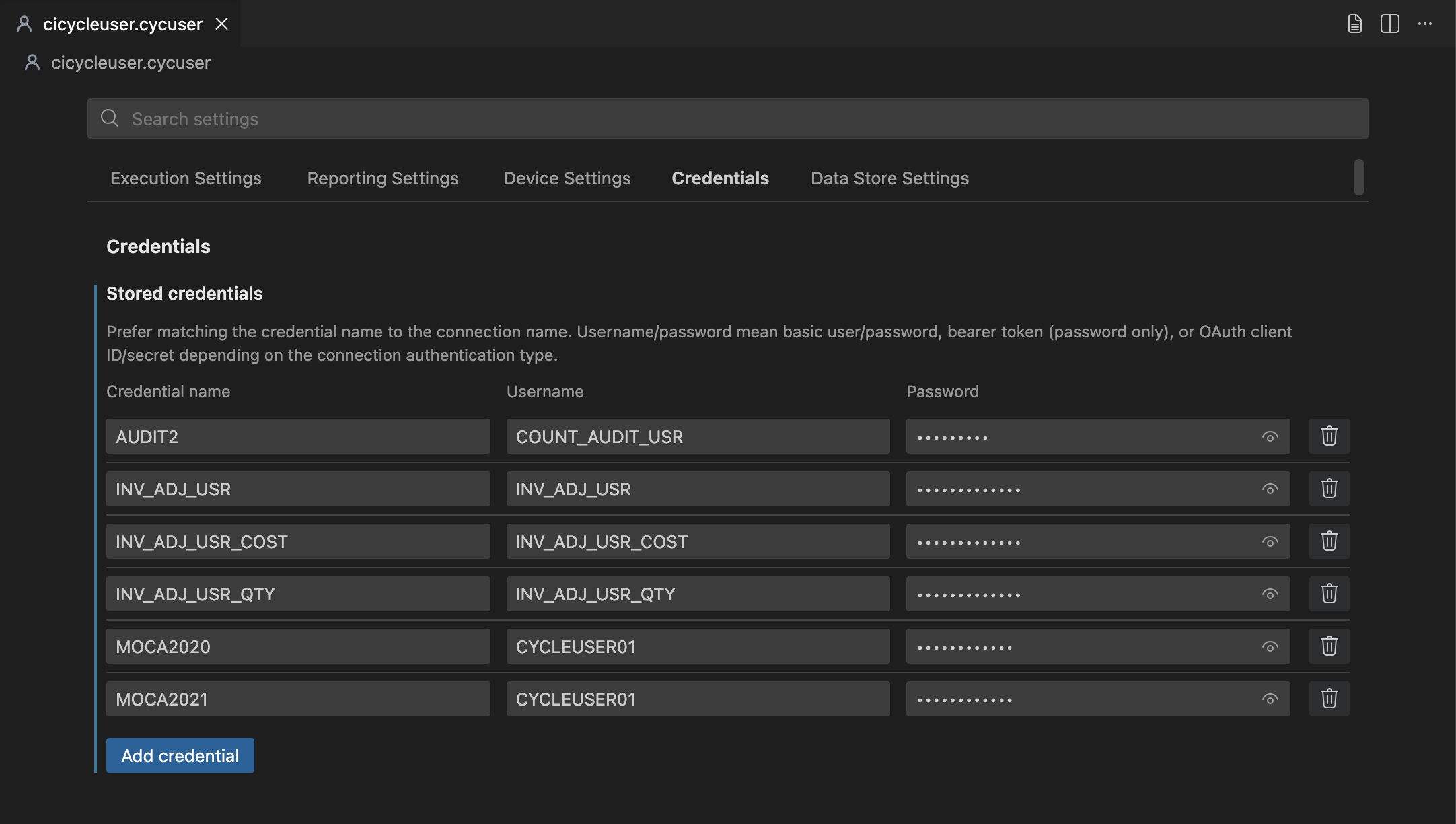Image resolution: width=1456 pixels, height=824 pixels.
Task: Click the Add credential button
Action: pyautogui.click(x=180, y=755)
